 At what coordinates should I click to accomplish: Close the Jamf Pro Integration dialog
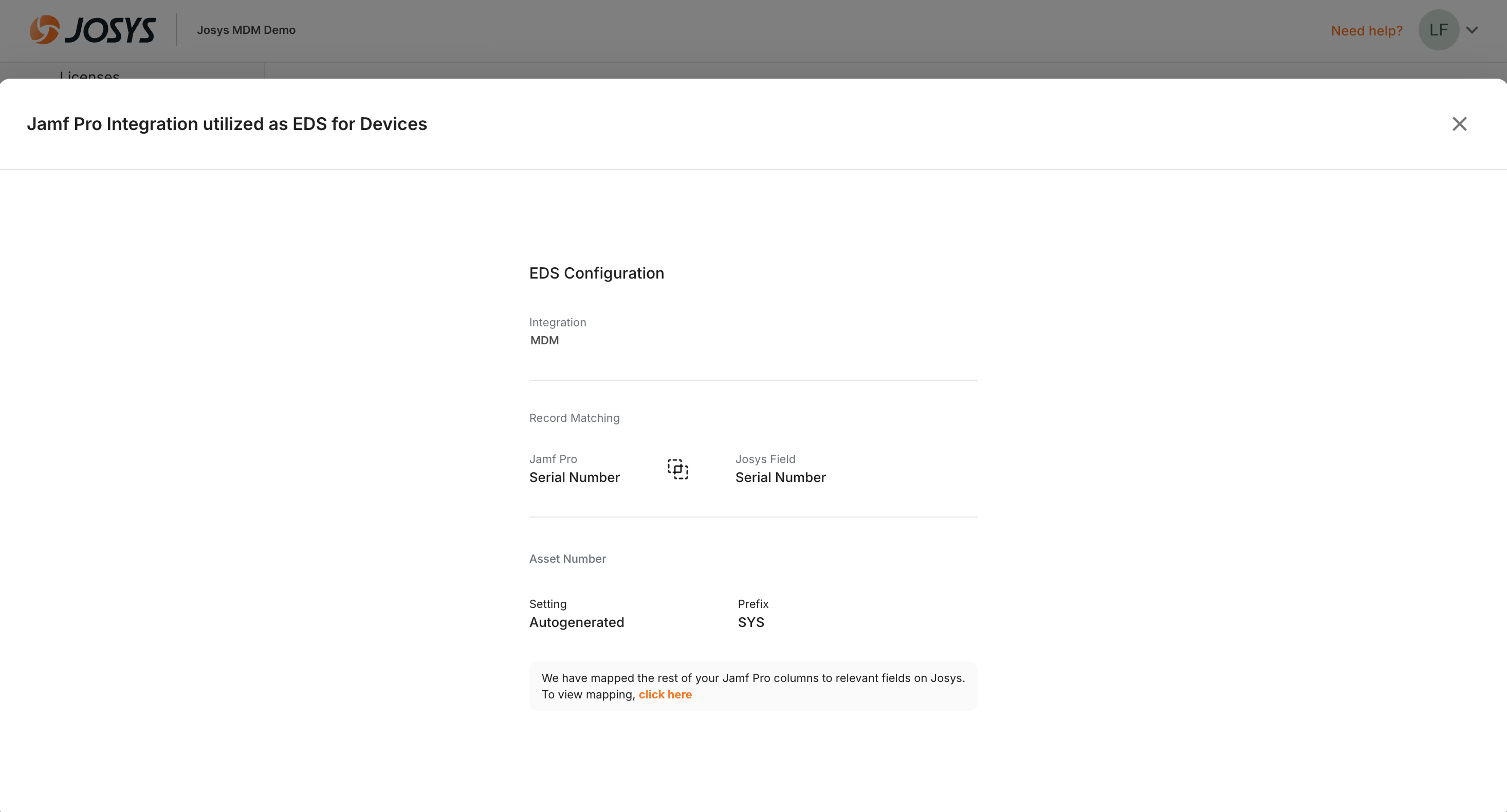pyautogui.click(x=1459, y=124)
